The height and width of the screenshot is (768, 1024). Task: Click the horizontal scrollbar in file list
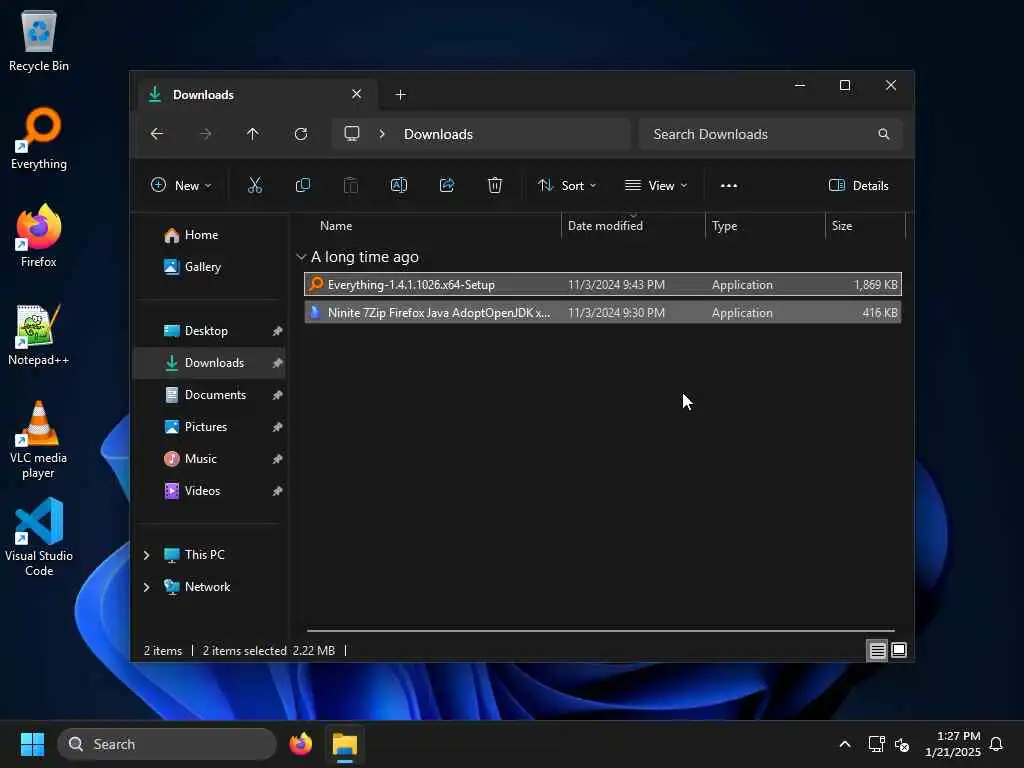[x=601, y=631]
